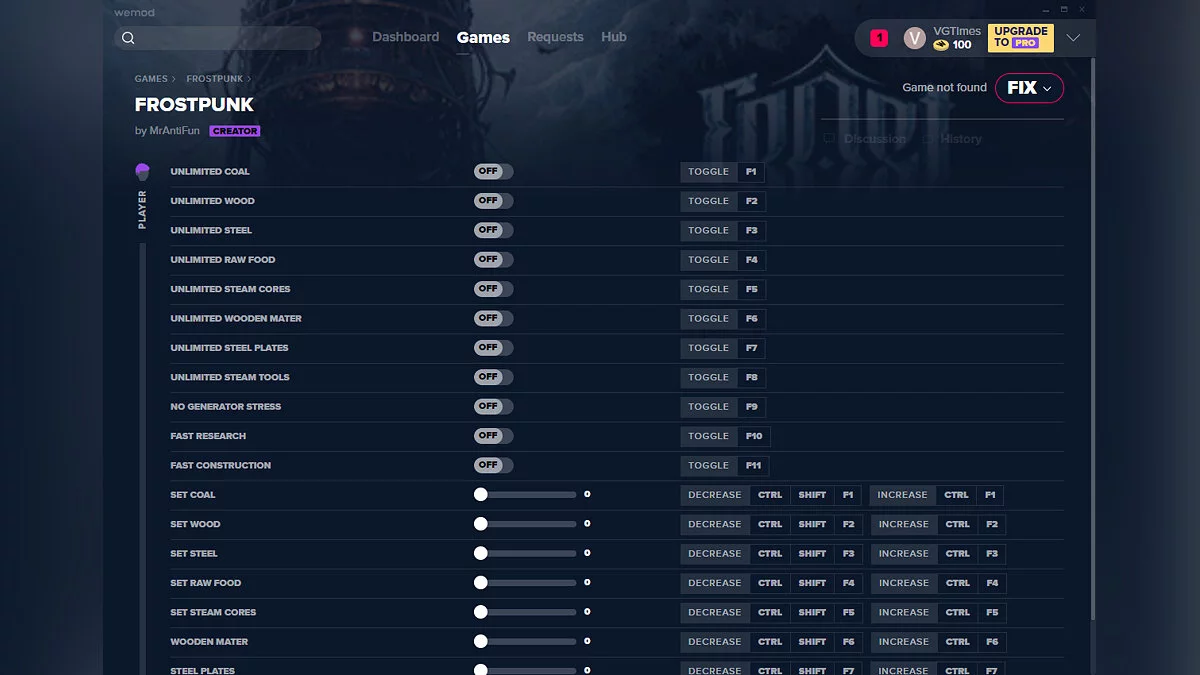Click the UPGRADE TO PRO button
Screen dimensions: 1200x675
click(1020, 37)
